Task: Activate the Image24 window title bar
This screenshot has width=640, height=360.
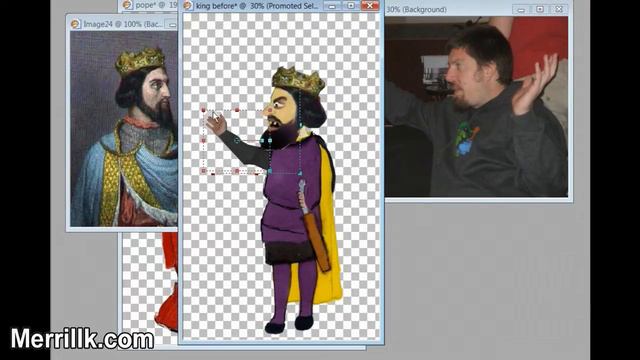Action: point(122,24)
